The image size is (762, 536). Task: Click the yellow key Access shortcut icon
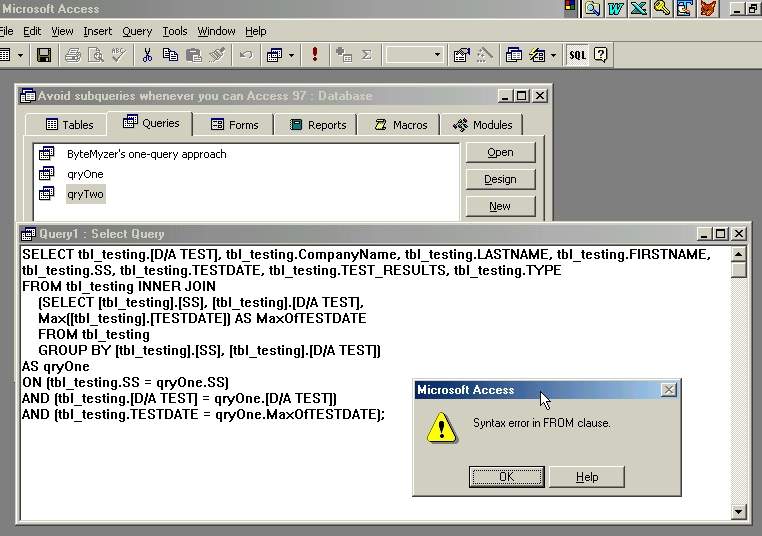click(662, 8)
